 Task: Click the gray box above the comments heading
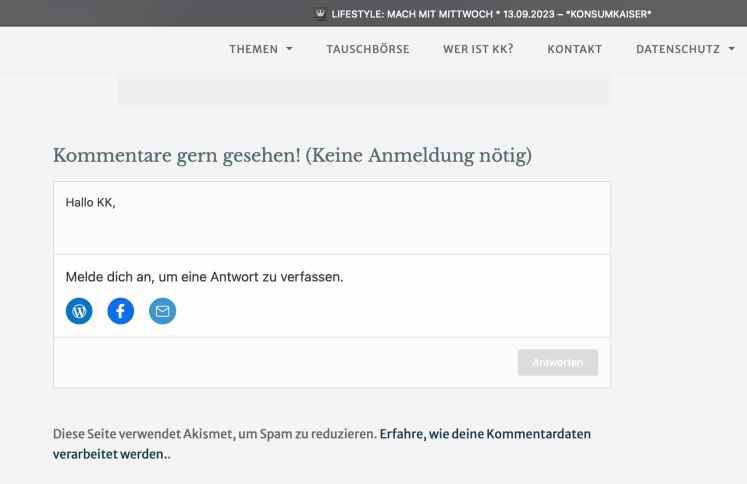(x=364, y=91)
